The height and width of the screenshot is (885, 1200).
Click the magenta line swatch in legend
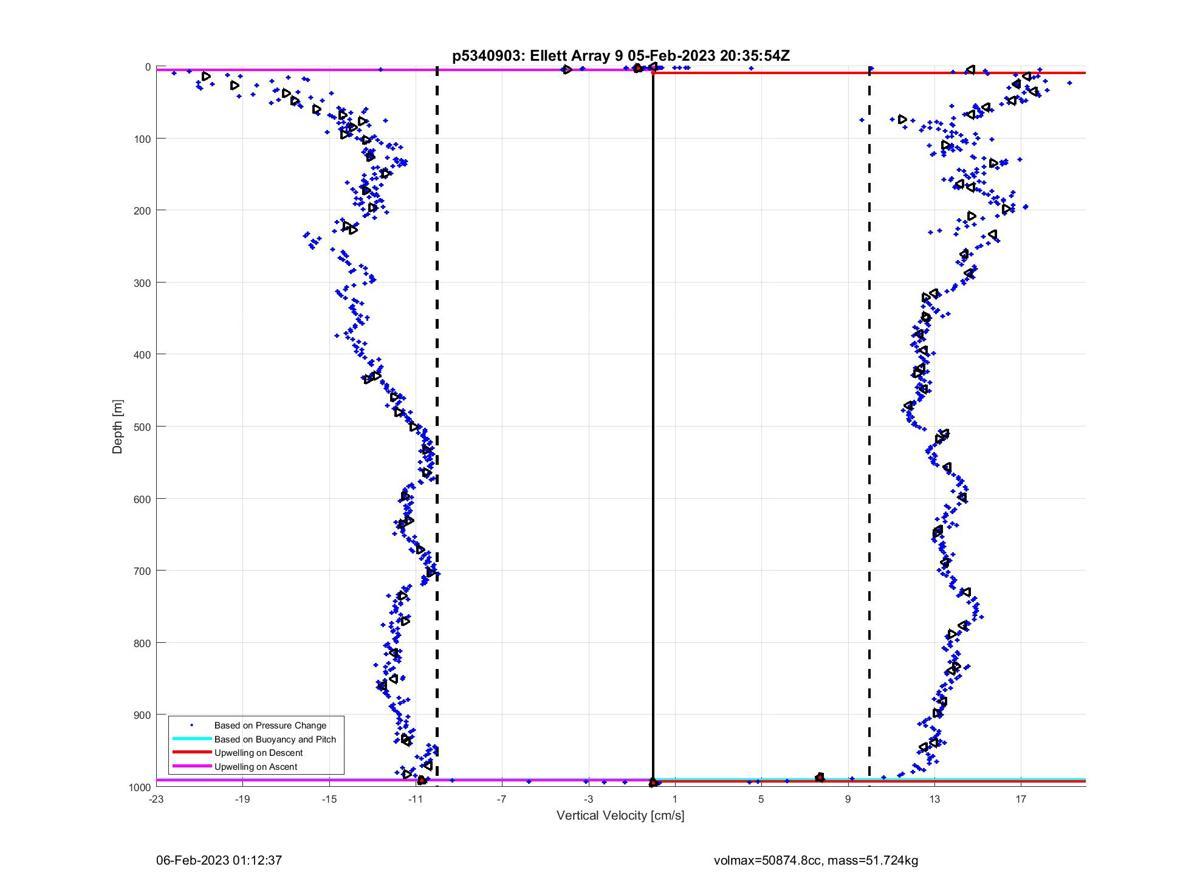pyautogui.click(x=191, y=767)
